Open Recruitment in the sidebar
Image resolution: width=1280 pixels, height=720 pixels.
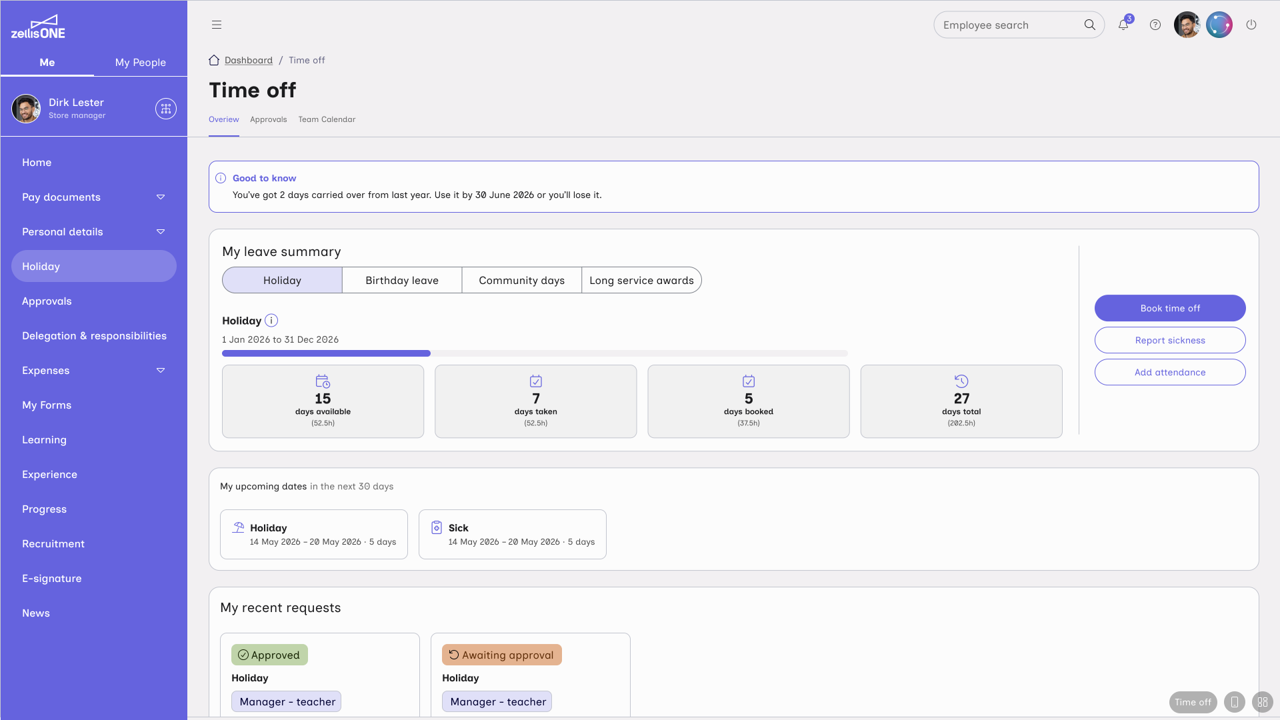click(94, 544)
